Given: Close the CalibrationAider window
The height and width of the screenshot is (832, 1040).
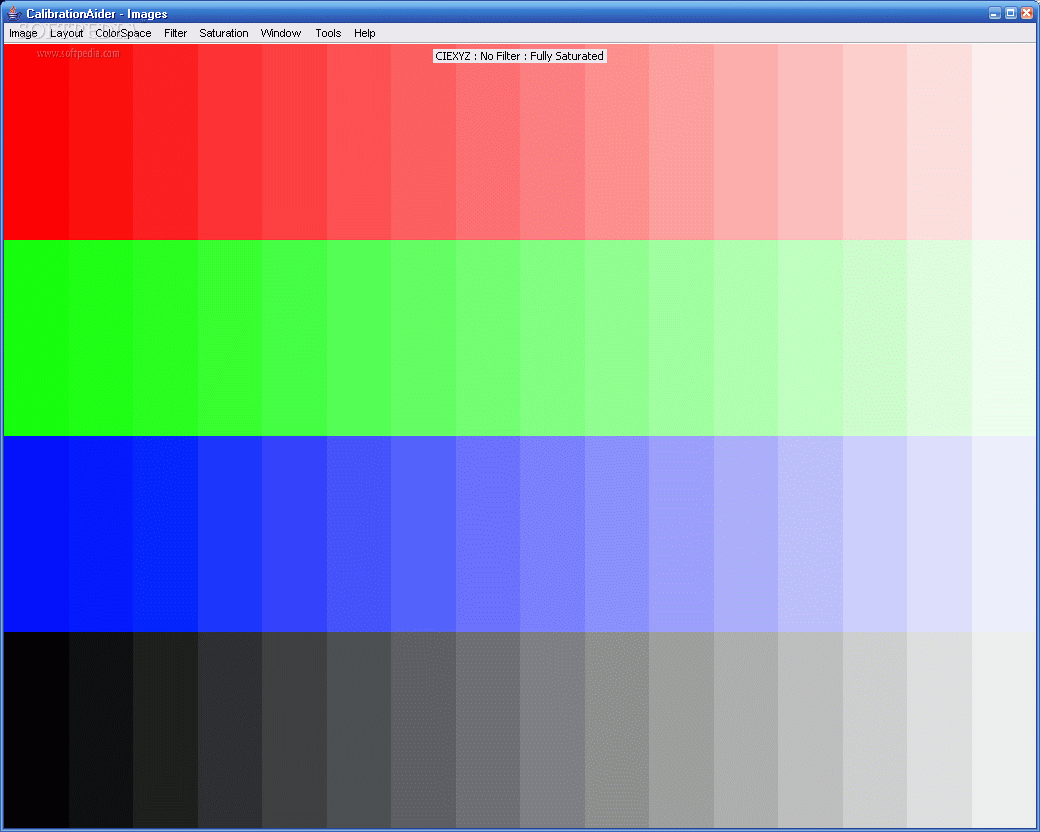Looking at the screenshot, I should [x=1027, y=13].
